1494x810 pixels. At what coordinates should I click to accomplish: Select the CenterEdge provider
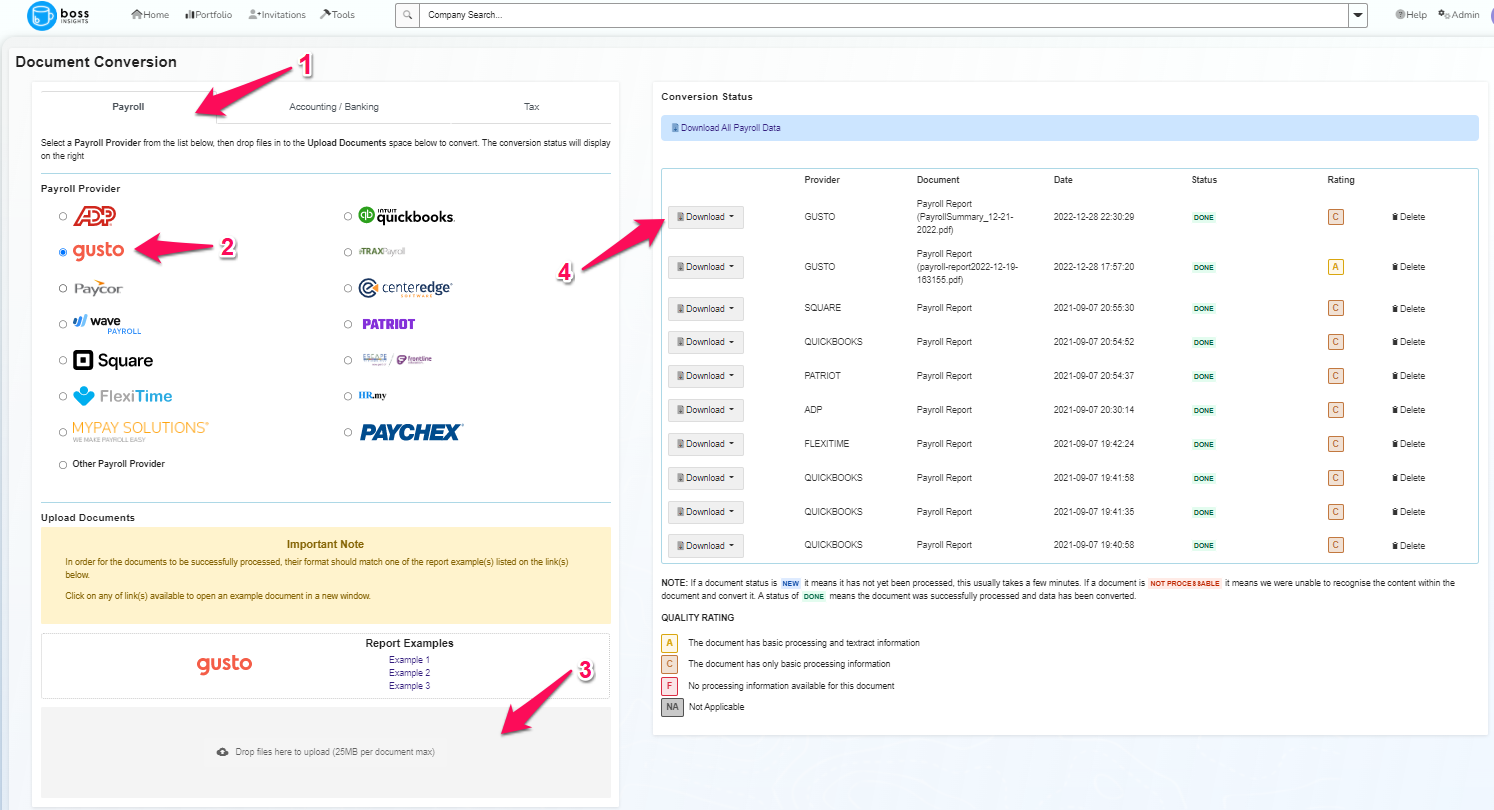click(x=348, y=289)
